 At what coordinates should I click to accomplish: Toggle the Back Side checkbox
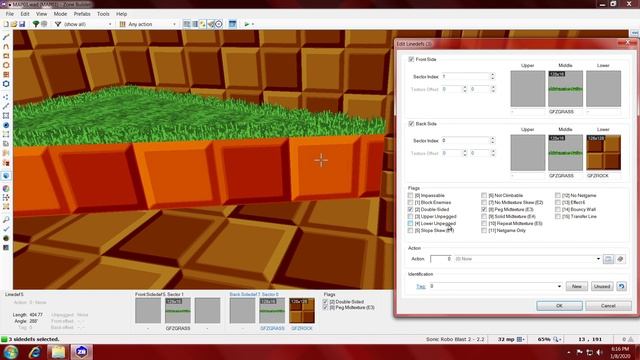411,124
